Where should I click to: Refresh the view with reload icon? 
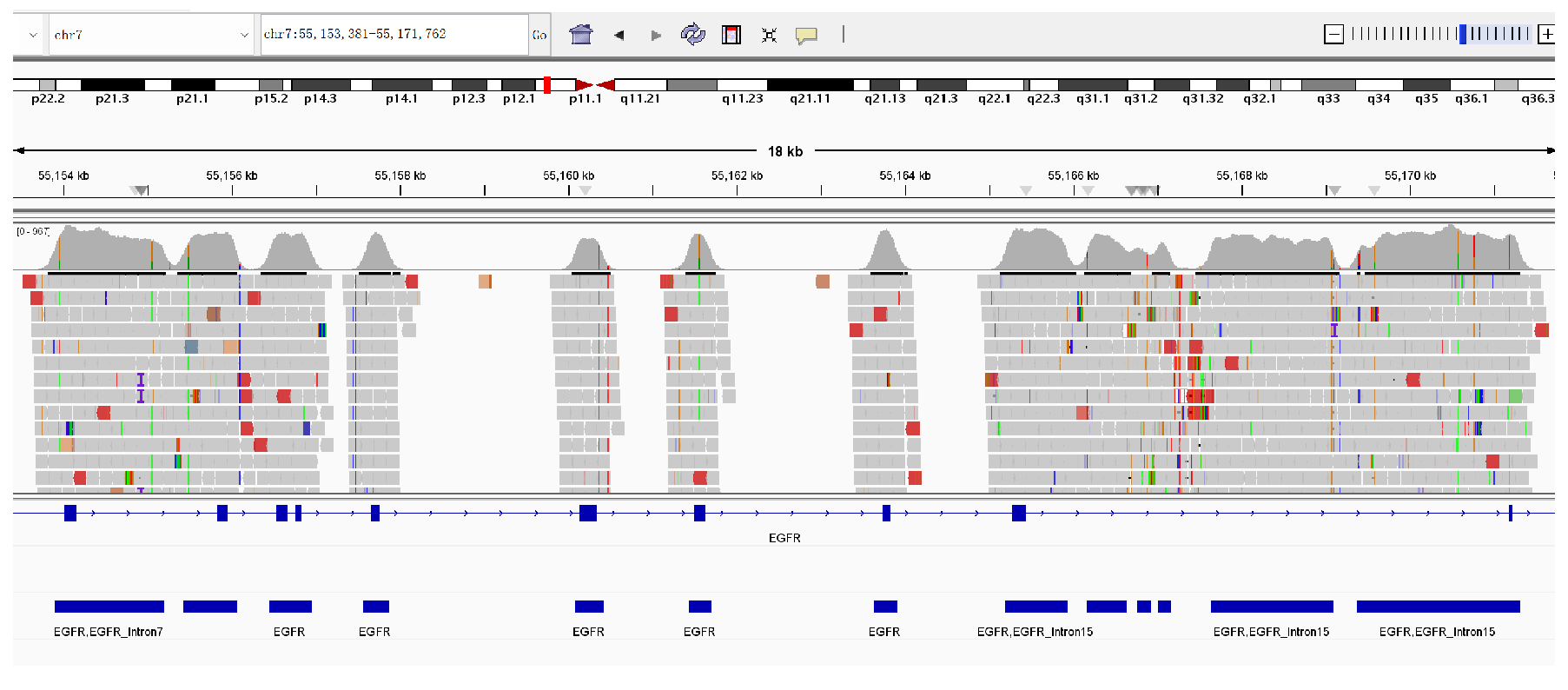point(692,35)
